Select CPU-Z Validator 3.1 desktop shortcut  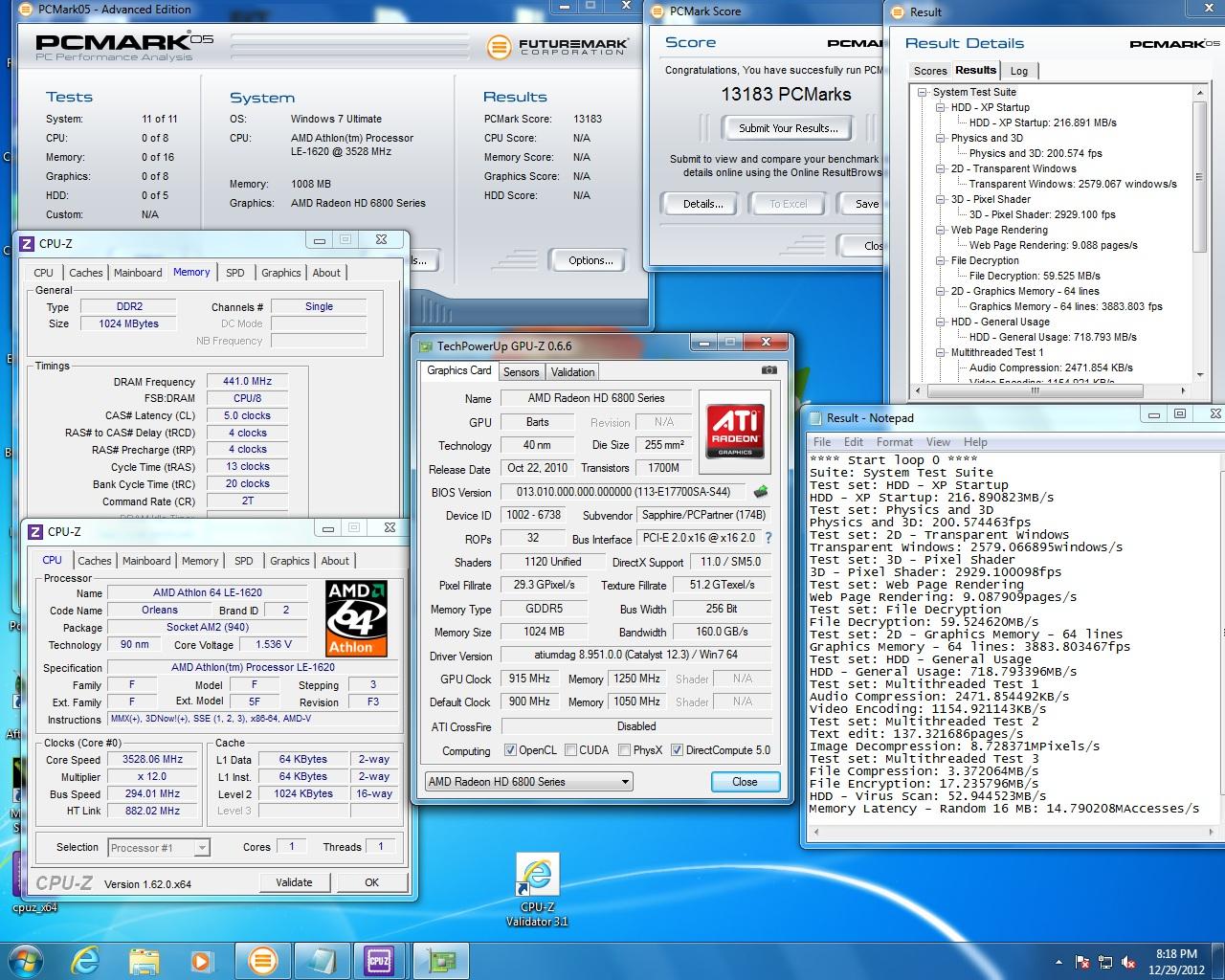point(537,890)
